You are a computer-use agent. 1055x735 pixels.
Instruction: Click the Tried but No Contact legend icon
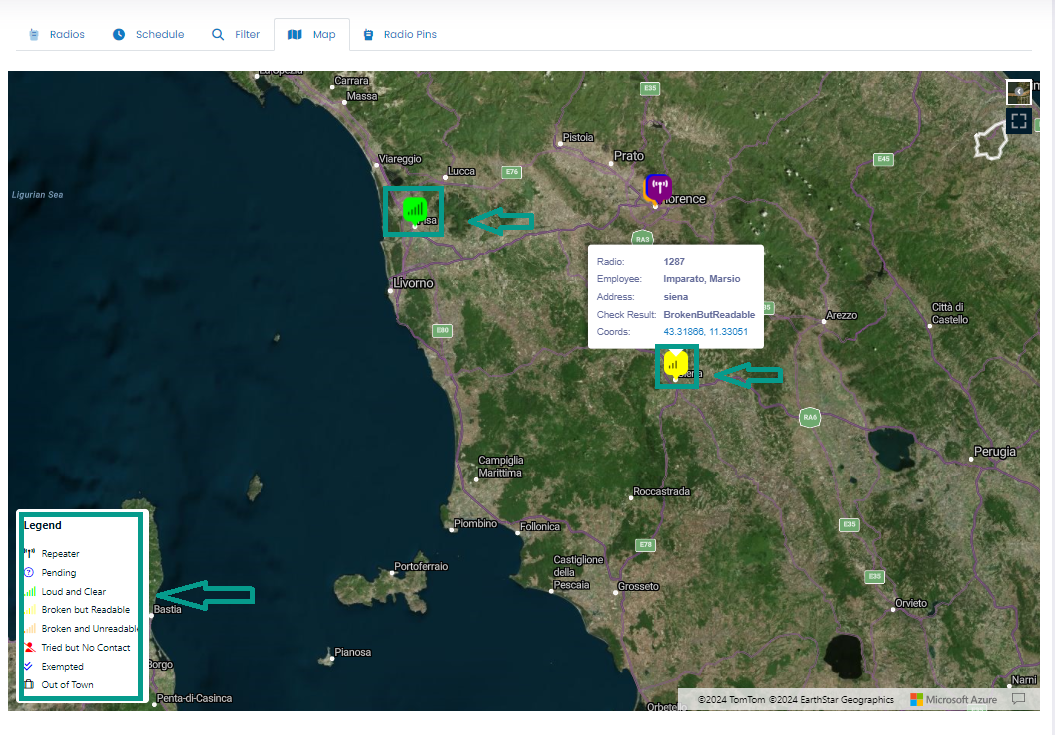(30, 647)
